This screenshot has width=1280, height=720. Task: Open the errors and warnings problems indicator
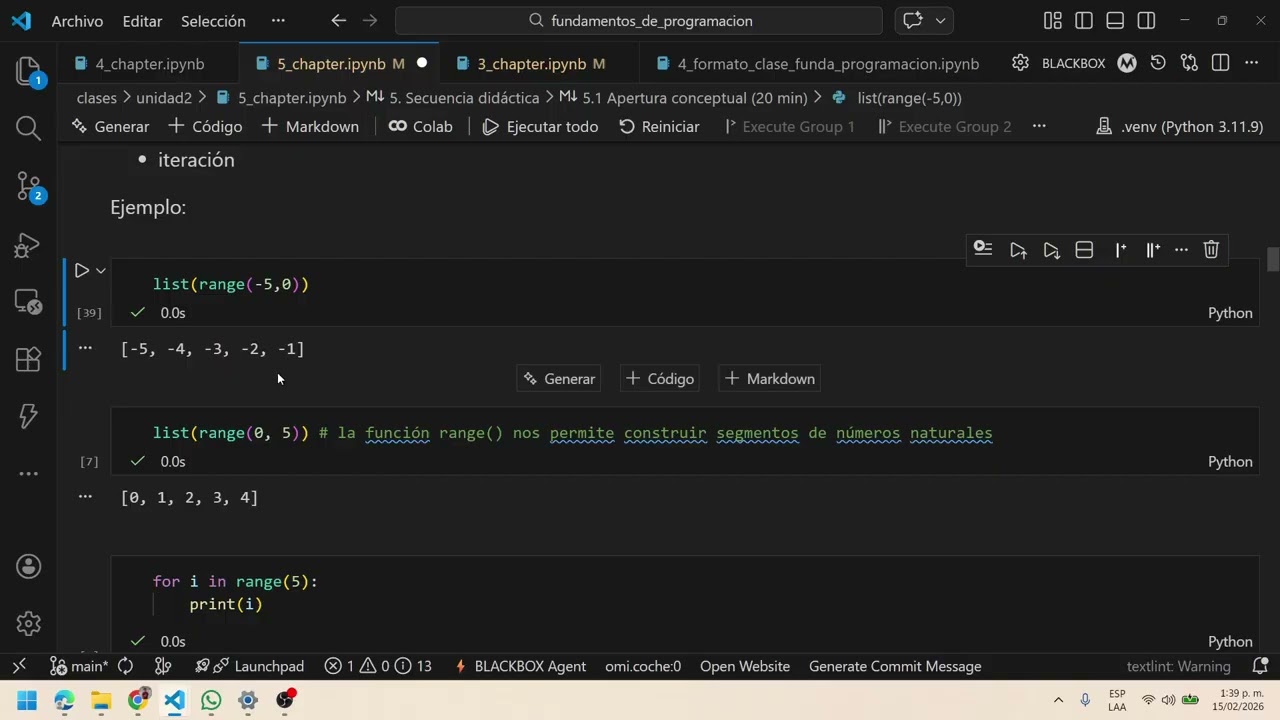tap(378, 666)
